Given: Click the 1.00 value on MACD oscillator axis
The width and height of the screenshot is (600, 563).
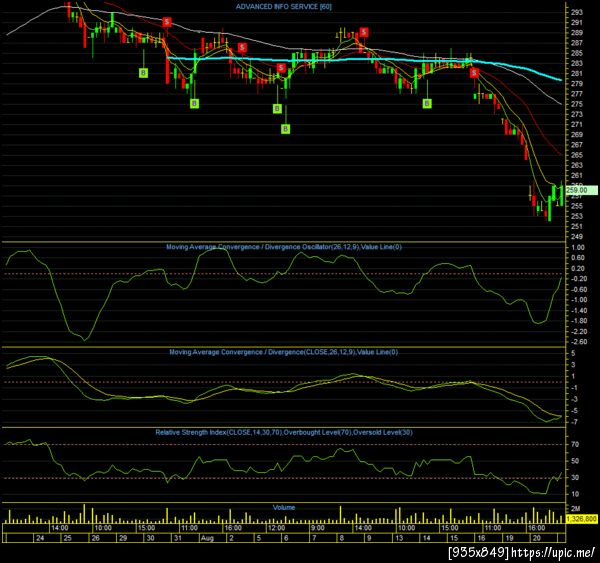Looking at the screenshot, I should (578, 248).
